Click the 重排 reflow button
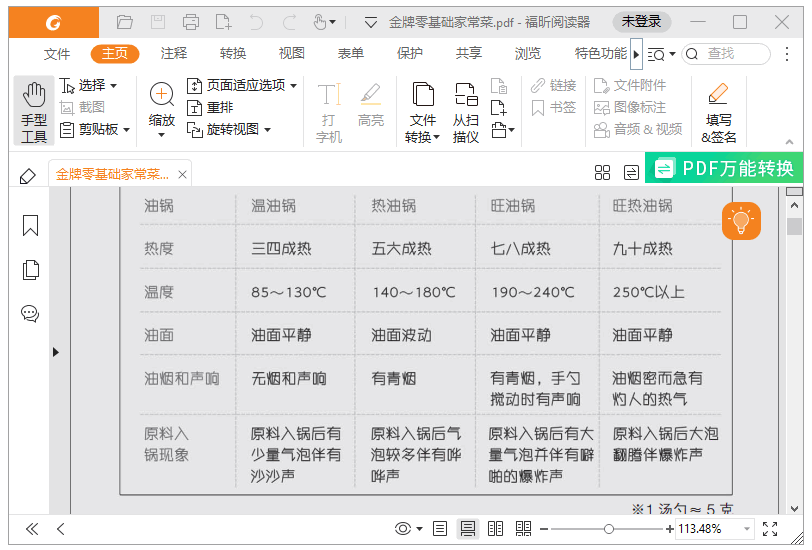812x550 pixels. [x=210, y=107]
